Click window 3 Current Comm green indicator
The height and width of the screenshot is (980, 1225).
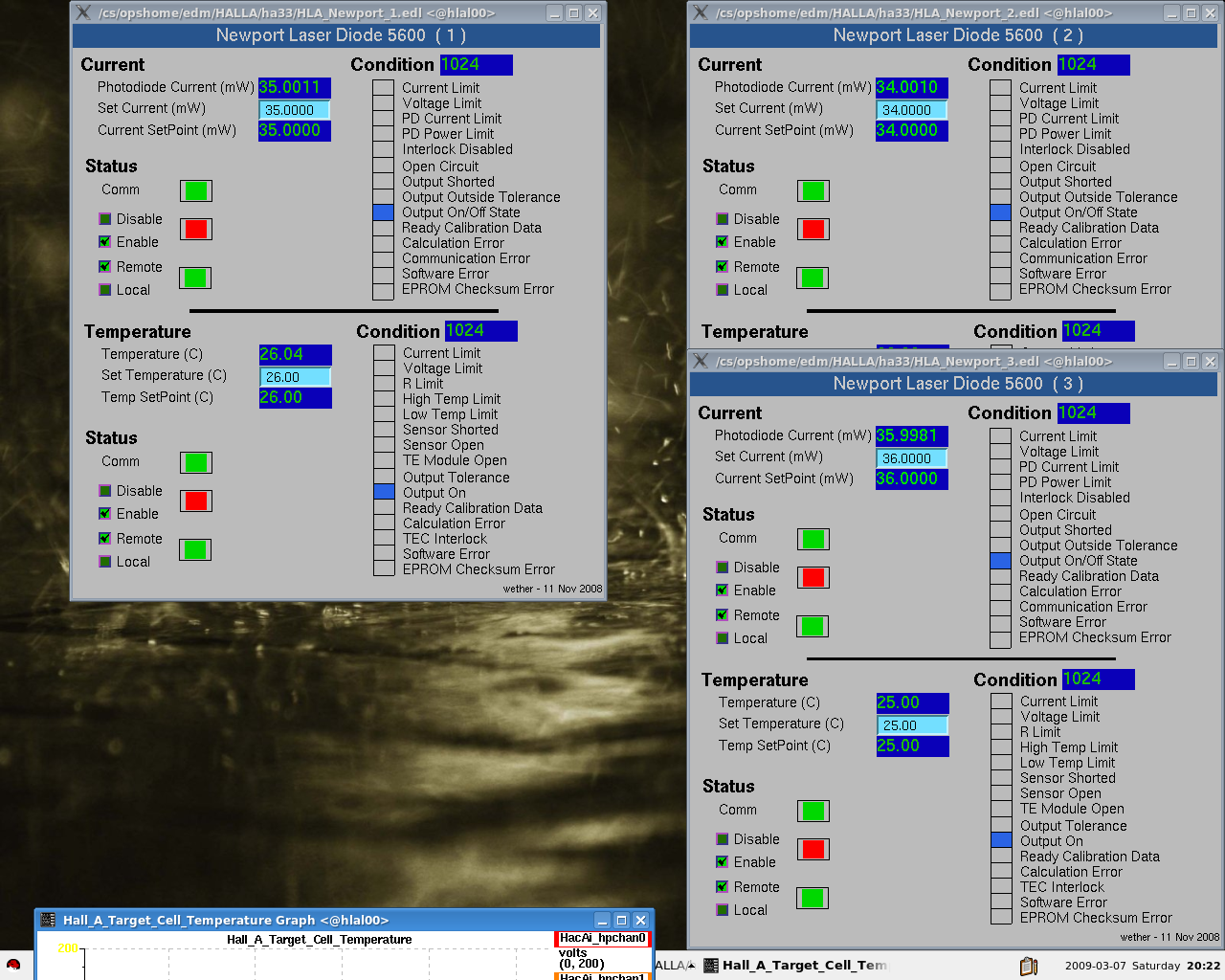tap(813, 539)
